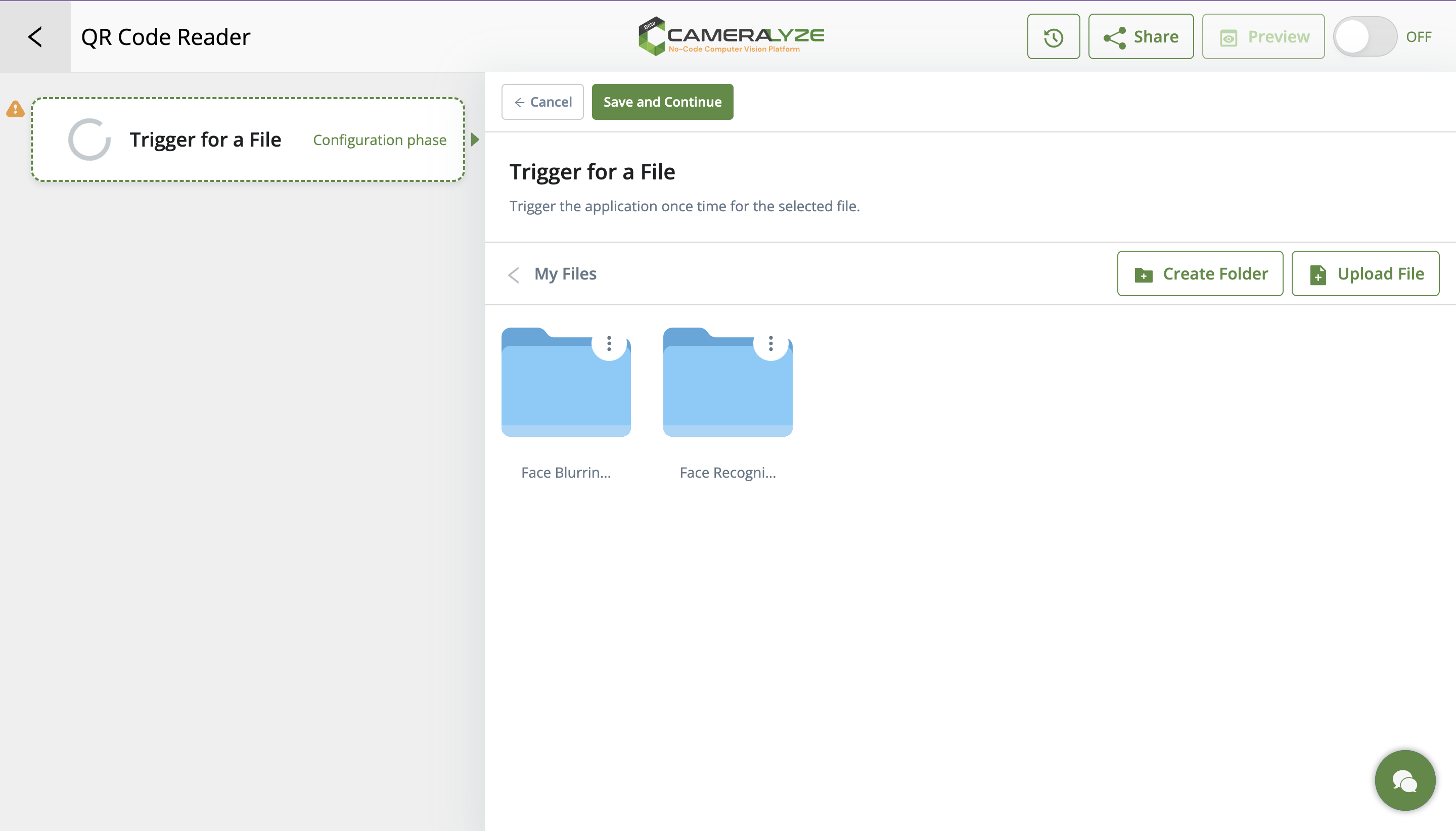The width and height of the screenshot is (1456, 831).
Task: Click the Face Recogni... folder name
Action: click(x=727, y=473)
